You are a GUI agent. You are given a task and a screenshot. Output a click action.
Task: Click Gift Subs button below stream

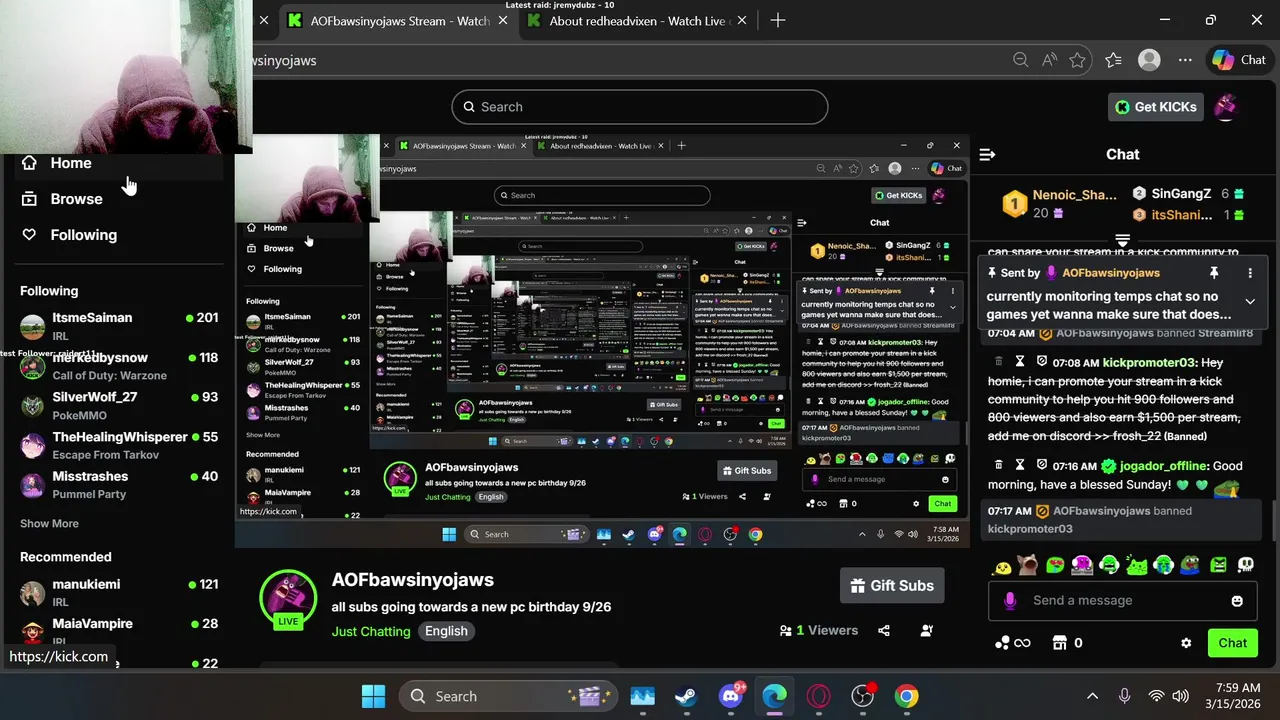892,586
